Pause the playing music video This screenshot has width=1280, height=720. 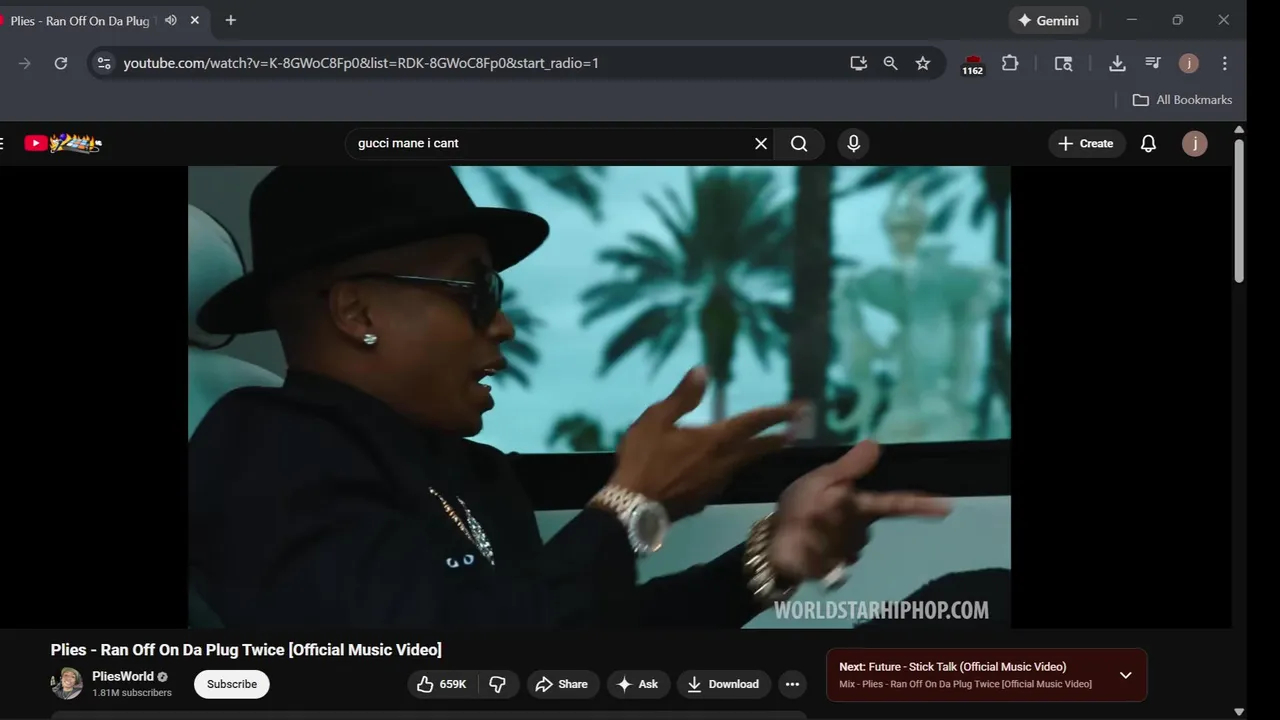[599, 396]
